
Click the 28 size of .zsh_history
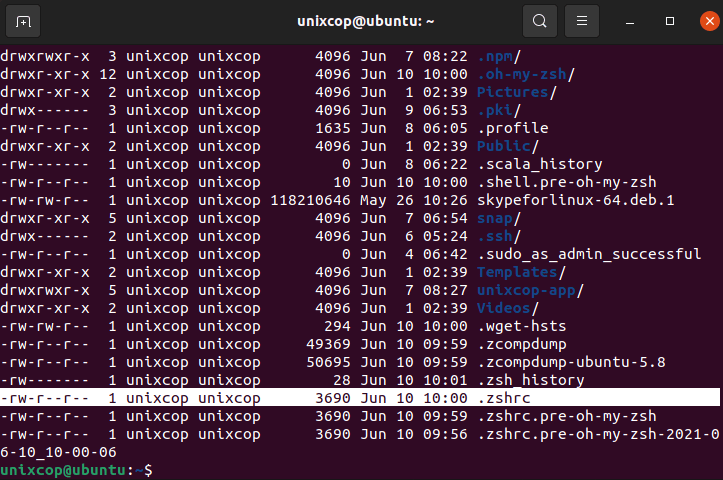pyautogui.click(x=342, y=380)
